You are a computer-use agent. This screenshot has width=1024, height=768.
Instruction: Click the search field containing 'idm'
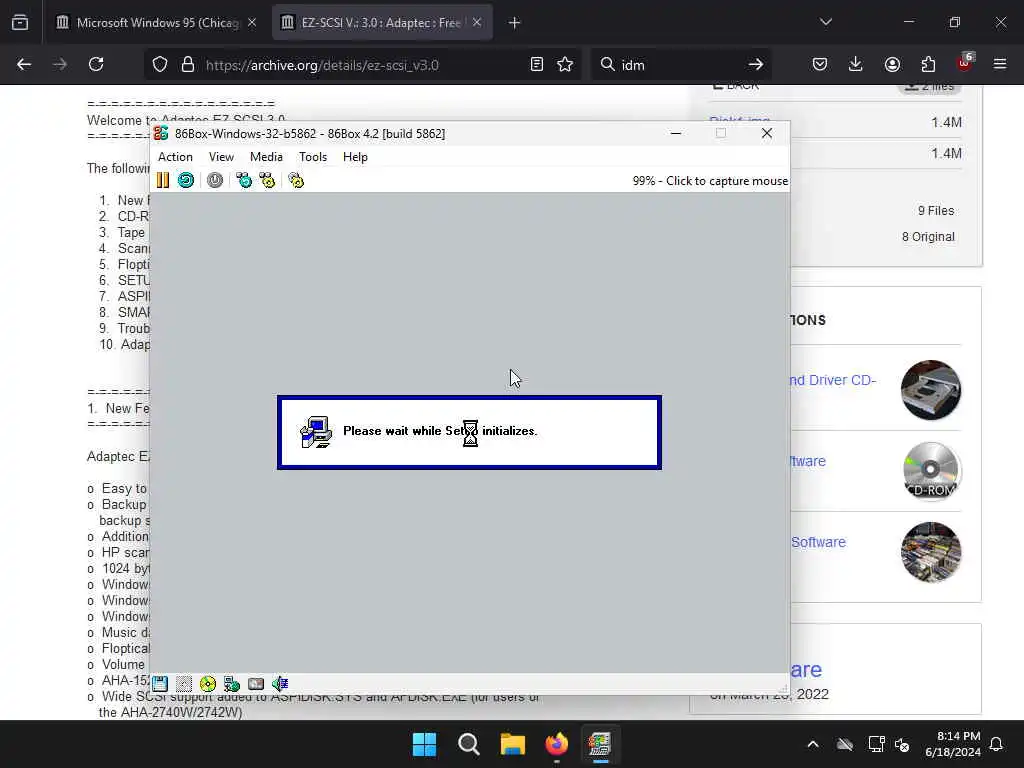(x=679, y=65)
